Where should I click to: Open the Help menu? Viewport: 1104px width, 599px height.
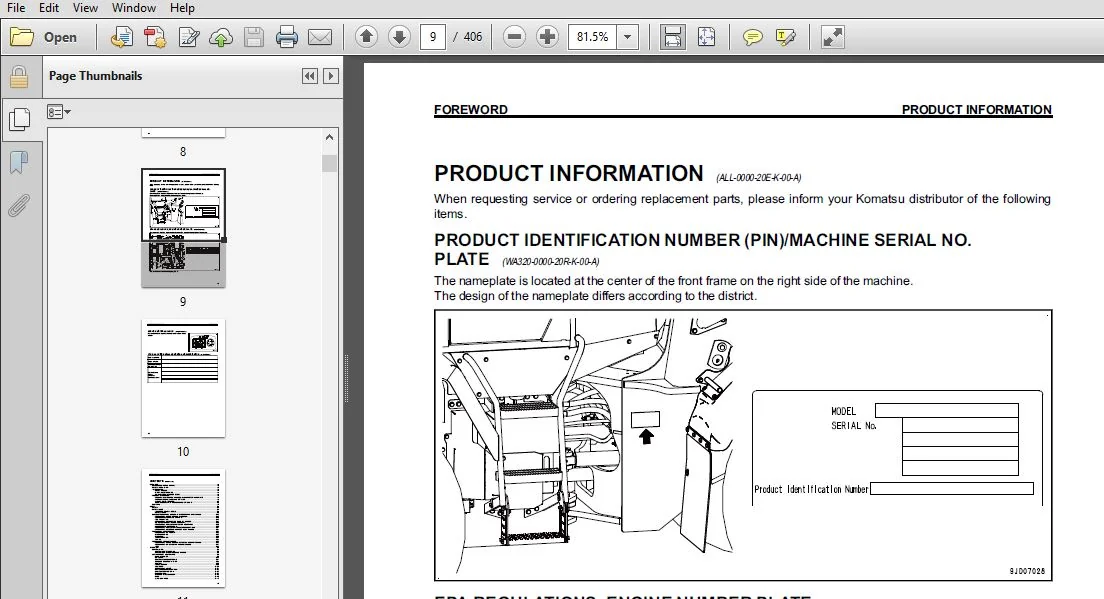click(x=182, y=8)
